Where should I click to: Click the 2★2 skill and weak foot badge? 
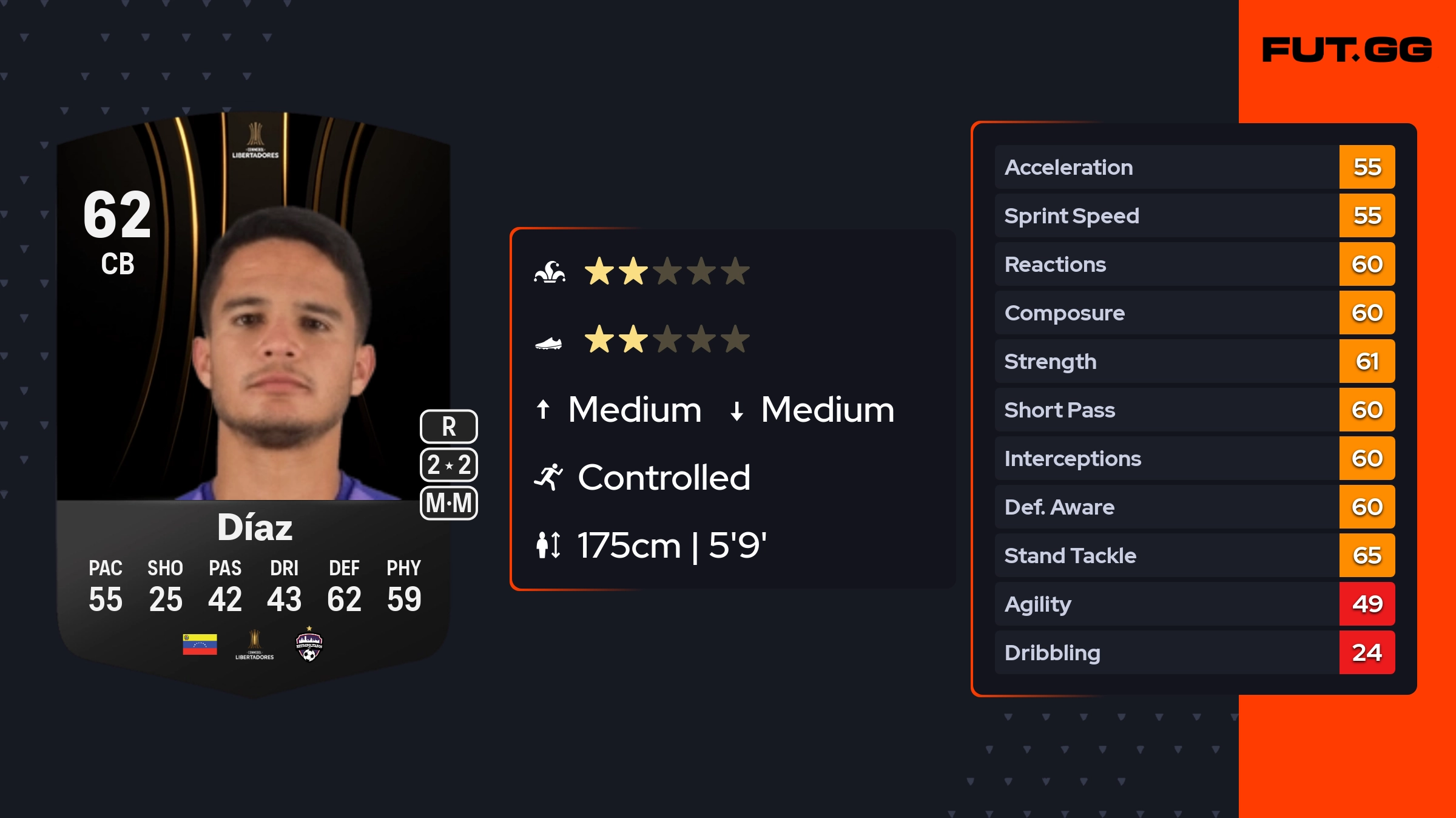(449, 465)
